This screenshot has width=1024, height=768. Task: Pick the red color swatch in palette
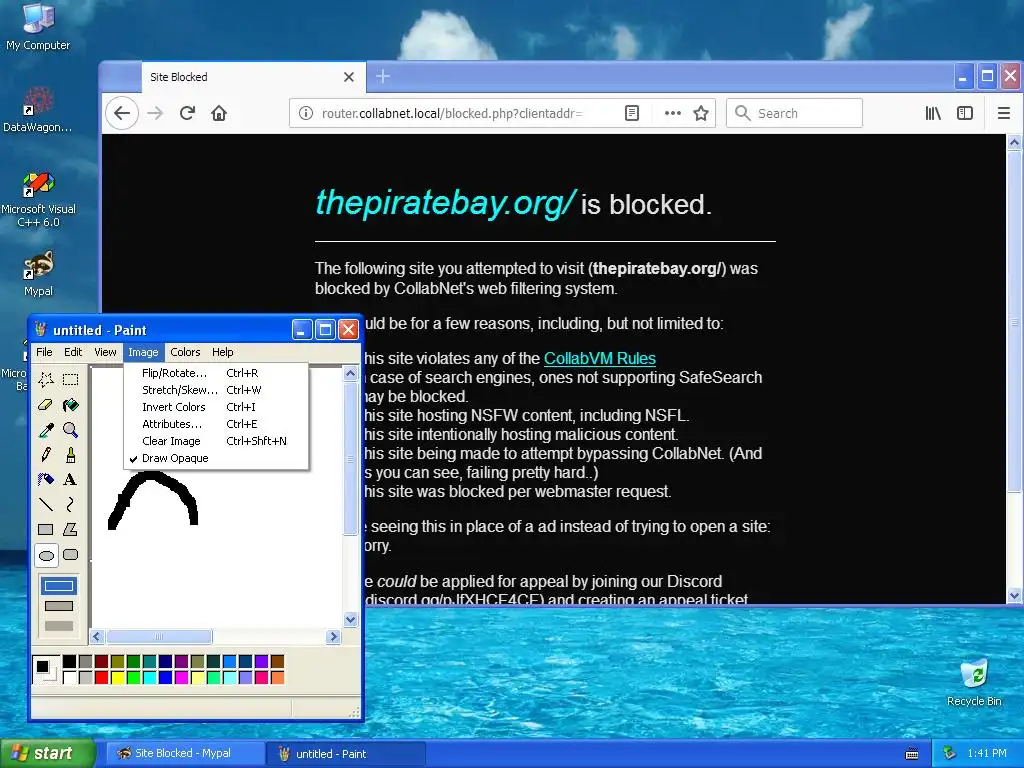point(101,677)
